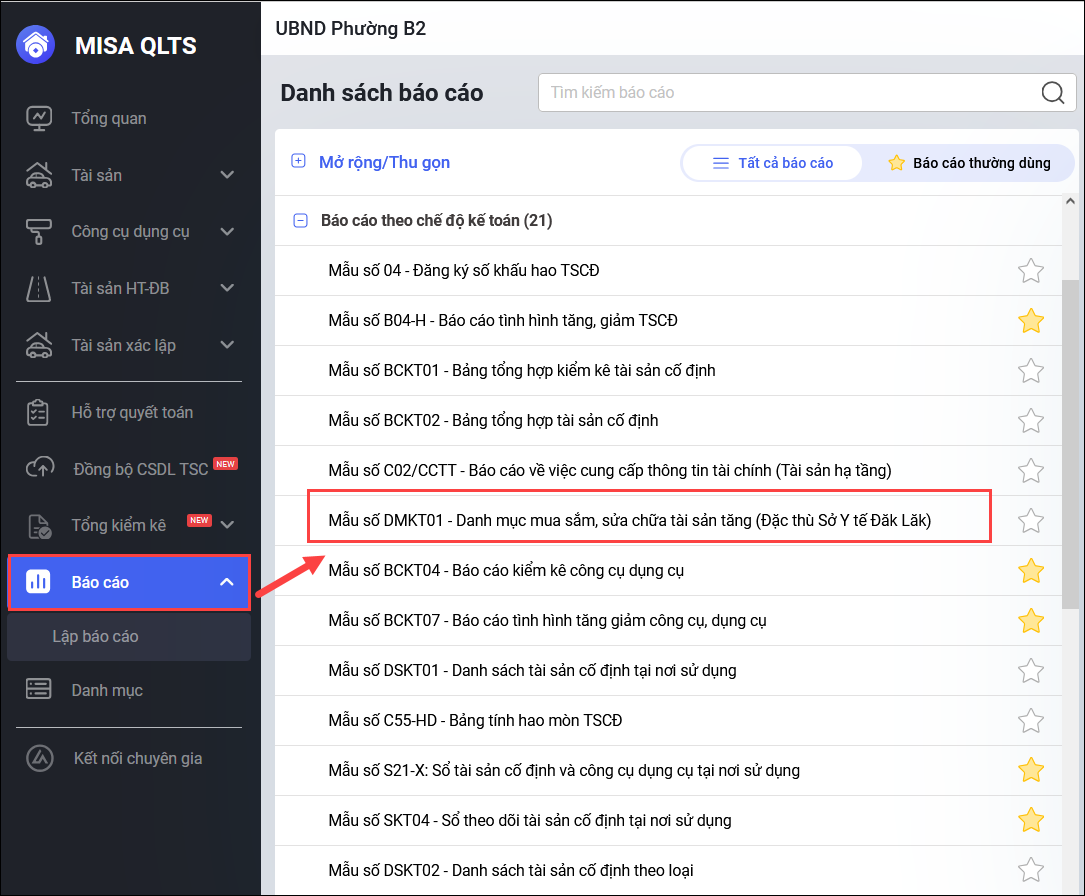
Task: Star the Mẫu số DMKT01 report
Action: [1030, 520]
